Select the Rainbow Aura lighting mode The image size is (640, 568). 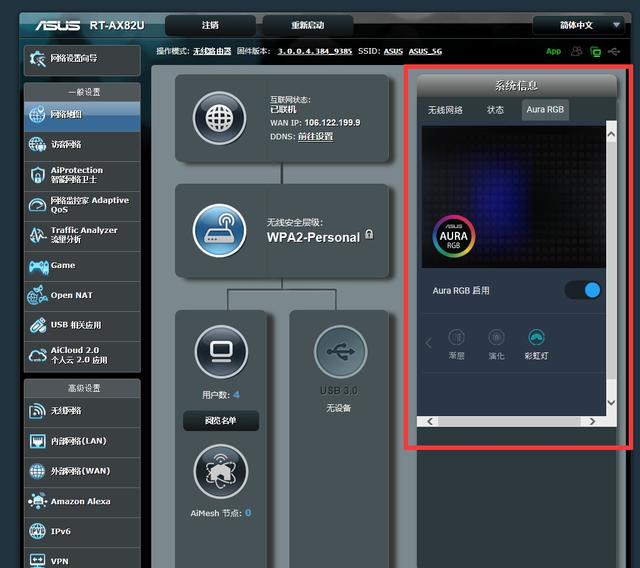536,345
